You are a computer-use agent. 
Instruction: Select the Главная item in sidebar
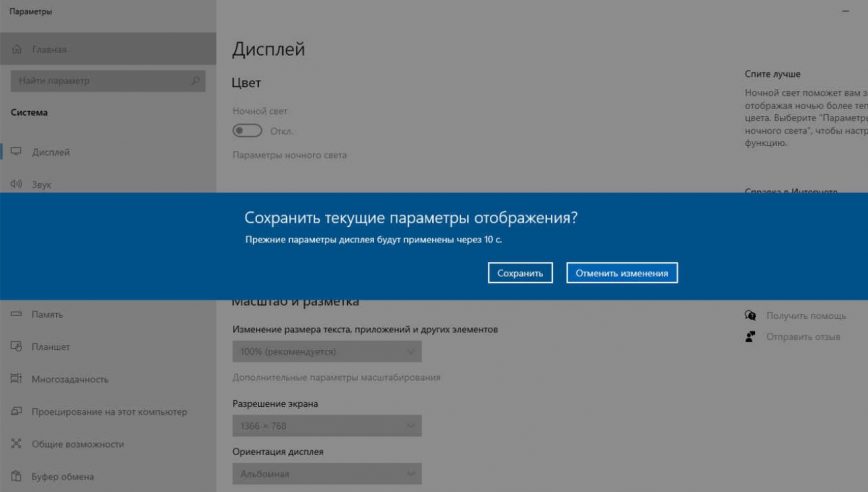[x=108, y=49]
